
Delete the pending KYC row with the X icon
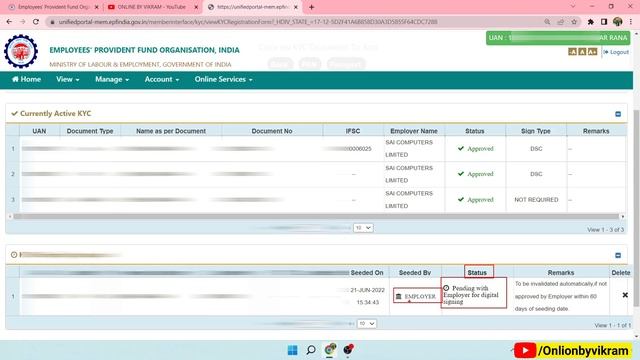(625, 295)
